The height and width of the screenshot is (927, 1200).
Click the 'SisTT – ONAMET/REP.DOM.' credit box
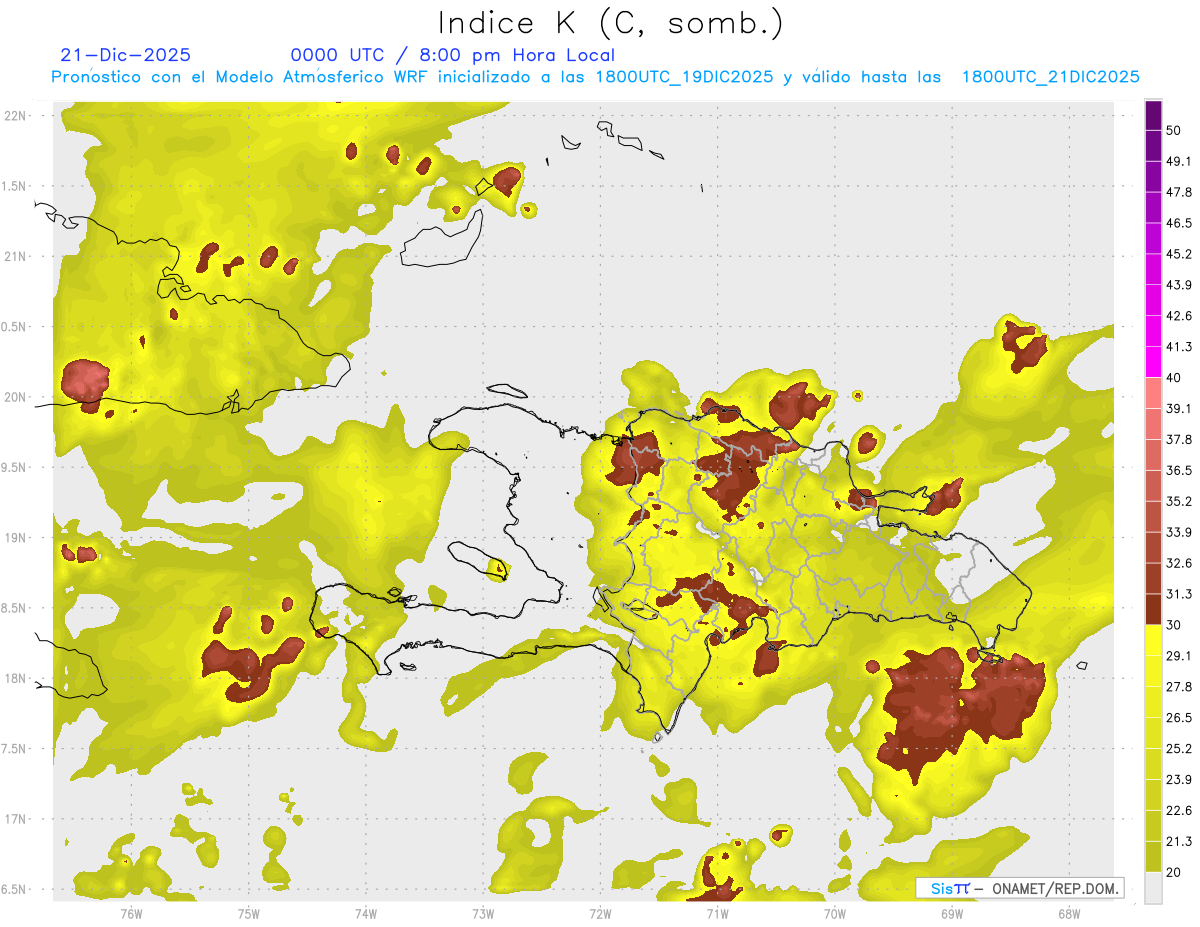click(1020, 888)
